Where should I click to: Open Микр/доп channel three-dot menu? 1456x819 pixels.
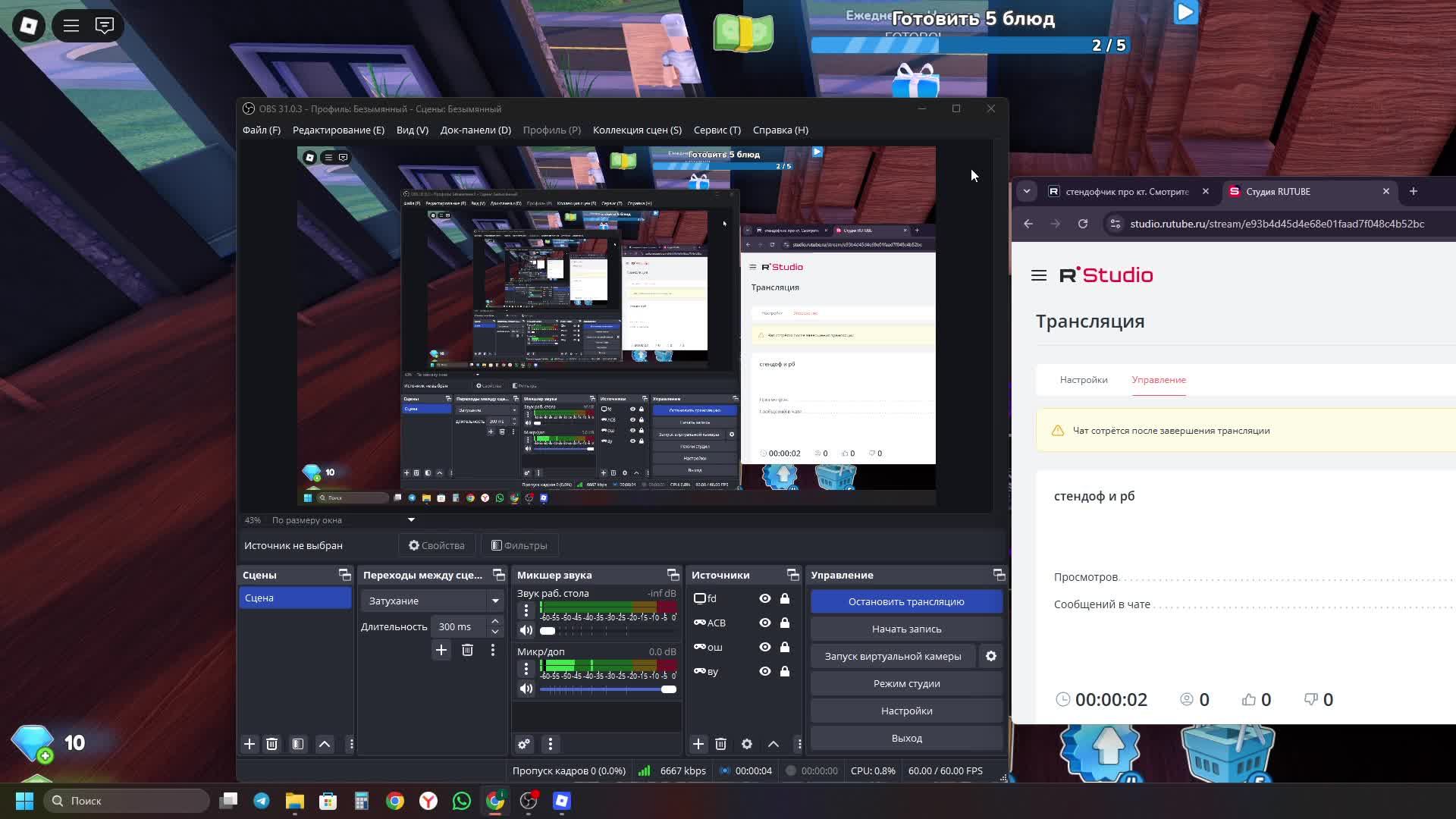click(x=526, y=668)
